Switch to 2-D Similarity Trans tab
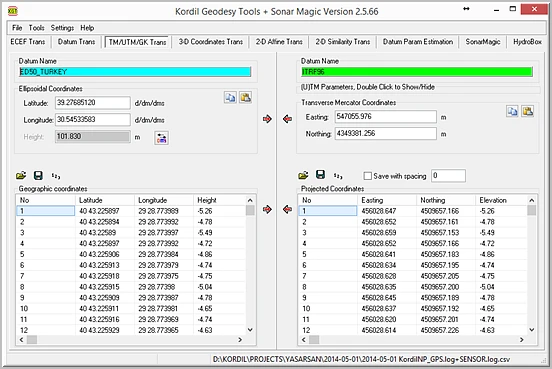552x369 pixels. pos(343,42)
